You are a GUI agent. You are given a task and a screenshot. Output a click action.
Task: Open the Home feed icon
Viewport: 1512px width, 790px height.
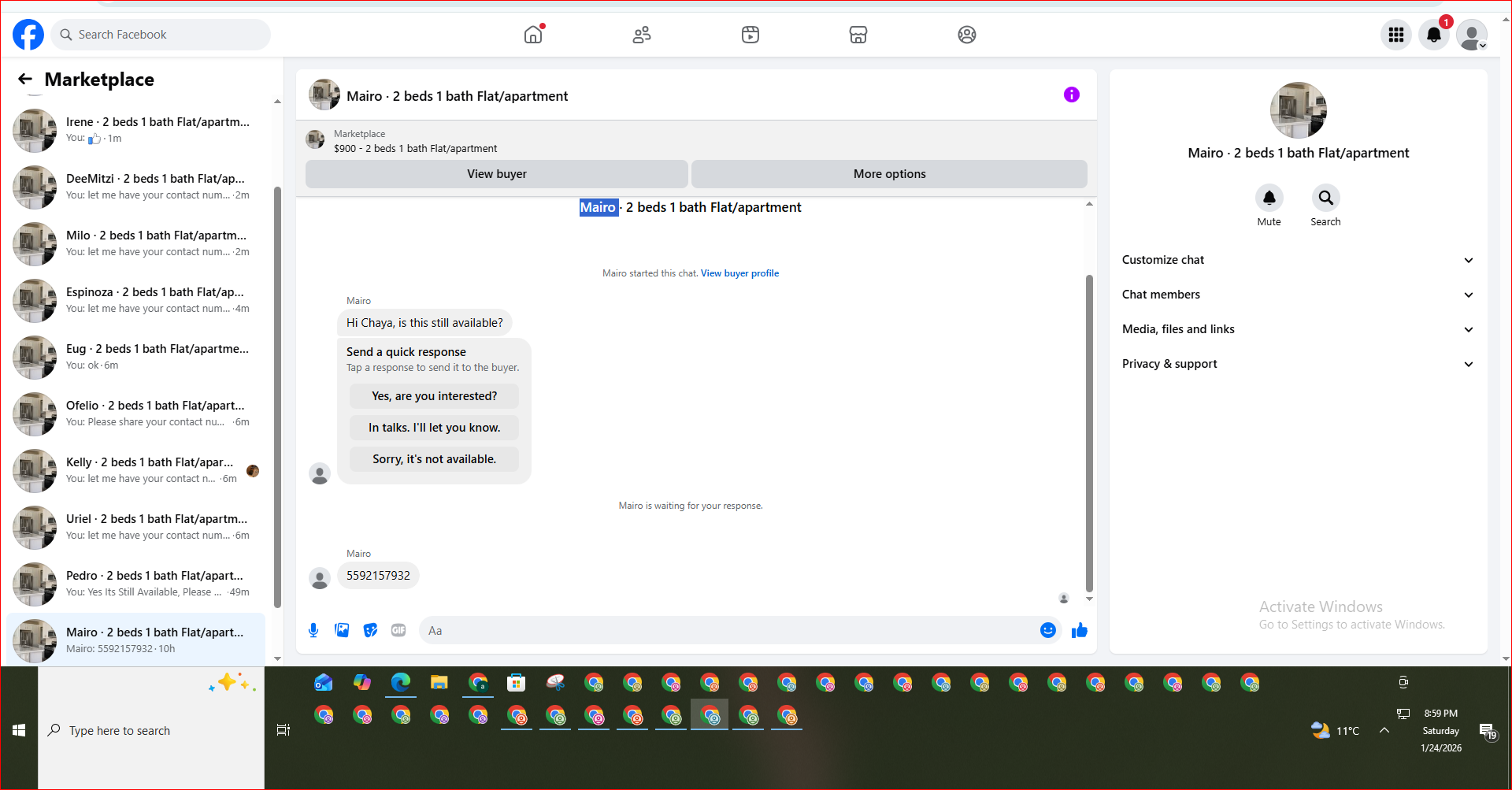(533, 35)
